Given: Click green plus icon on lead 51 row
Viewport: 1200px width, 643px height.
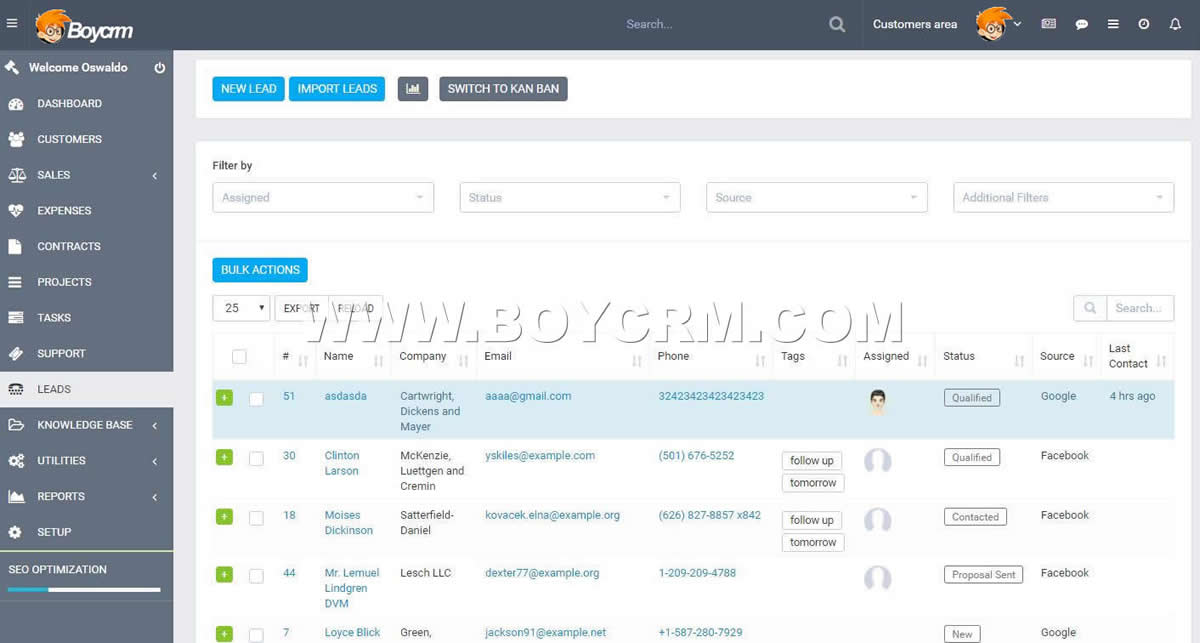Looking at the screenshot, I should pos(224,398).
